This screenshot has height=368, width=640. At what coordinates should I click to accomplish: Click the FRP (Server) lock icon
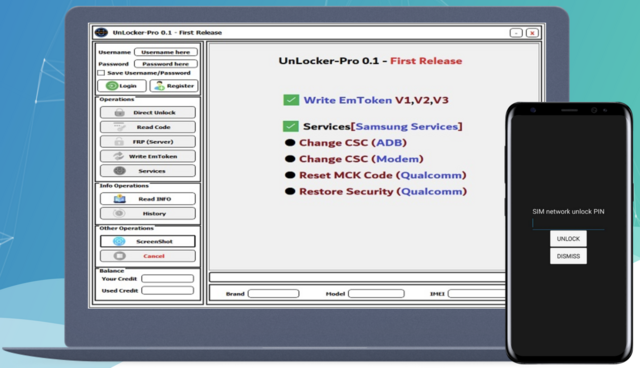[119, 142]
